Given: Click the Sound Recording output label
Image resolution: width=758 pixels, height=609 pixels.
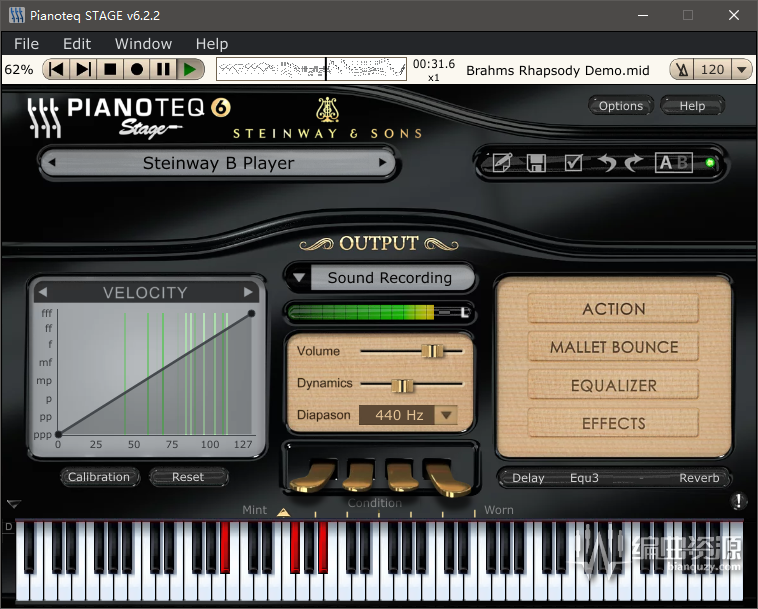Looking at the screenshot, I should pyautogui.click(x=390, y=278).
